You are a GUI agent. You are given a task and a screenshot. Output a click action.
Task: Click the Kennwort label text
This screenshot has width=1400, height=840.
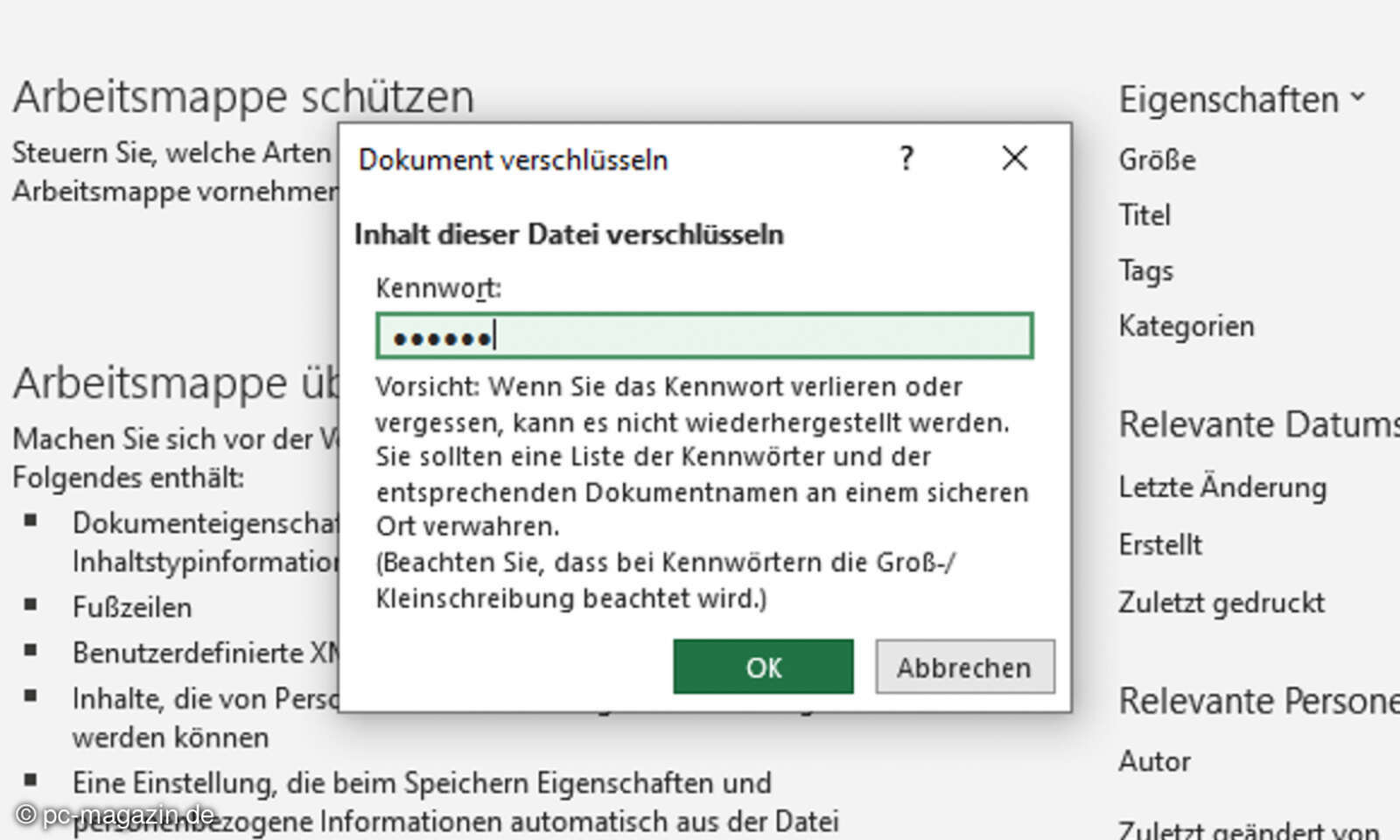437,288
